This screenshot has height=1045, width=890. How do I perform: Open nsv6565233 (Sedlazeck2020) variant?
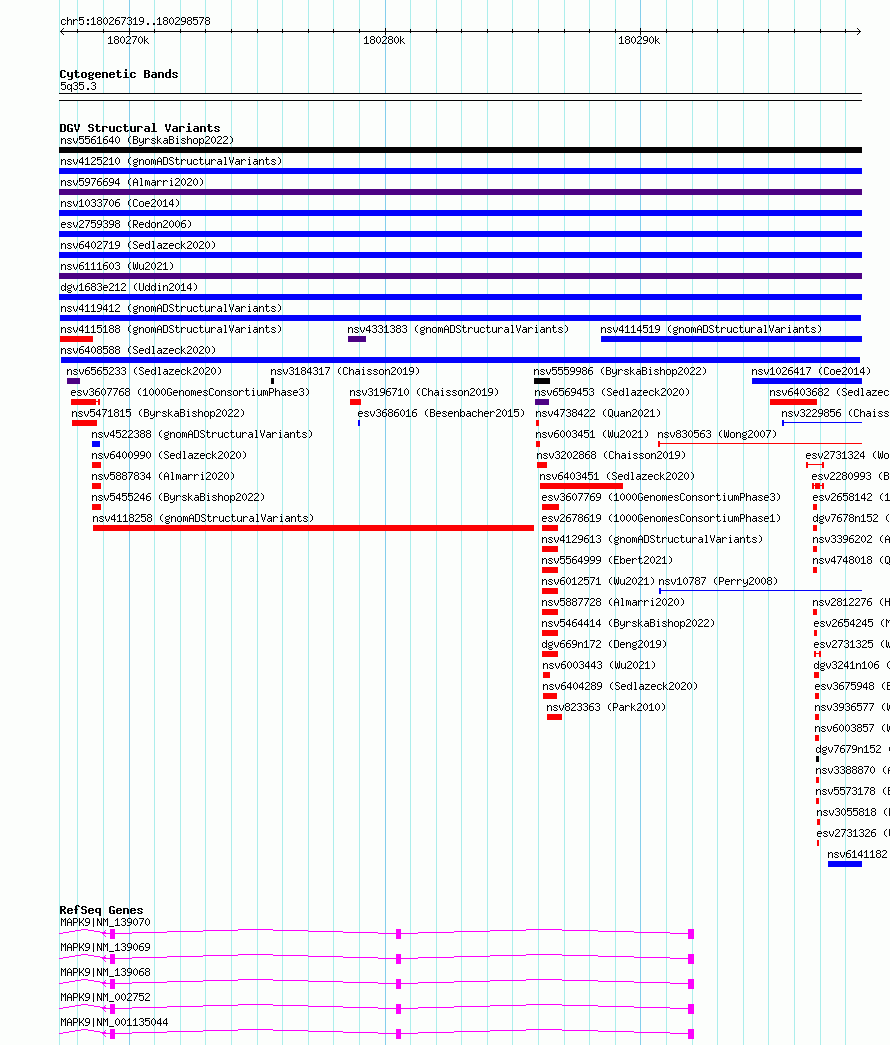pyautogui.click(x=144, y=371)
